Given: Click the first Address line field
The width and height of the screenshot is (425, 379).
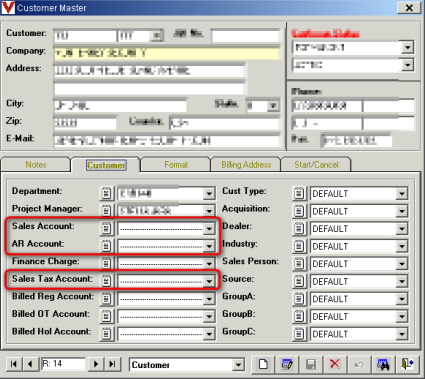Looking at the screenshot, I should point(149,71).
